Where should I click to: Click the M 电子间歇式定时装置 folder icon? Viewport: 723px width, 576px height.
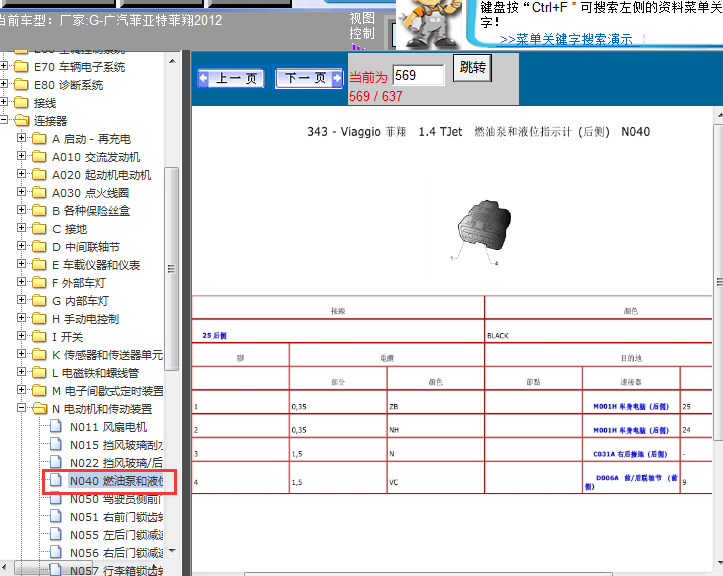pos(39,390)
